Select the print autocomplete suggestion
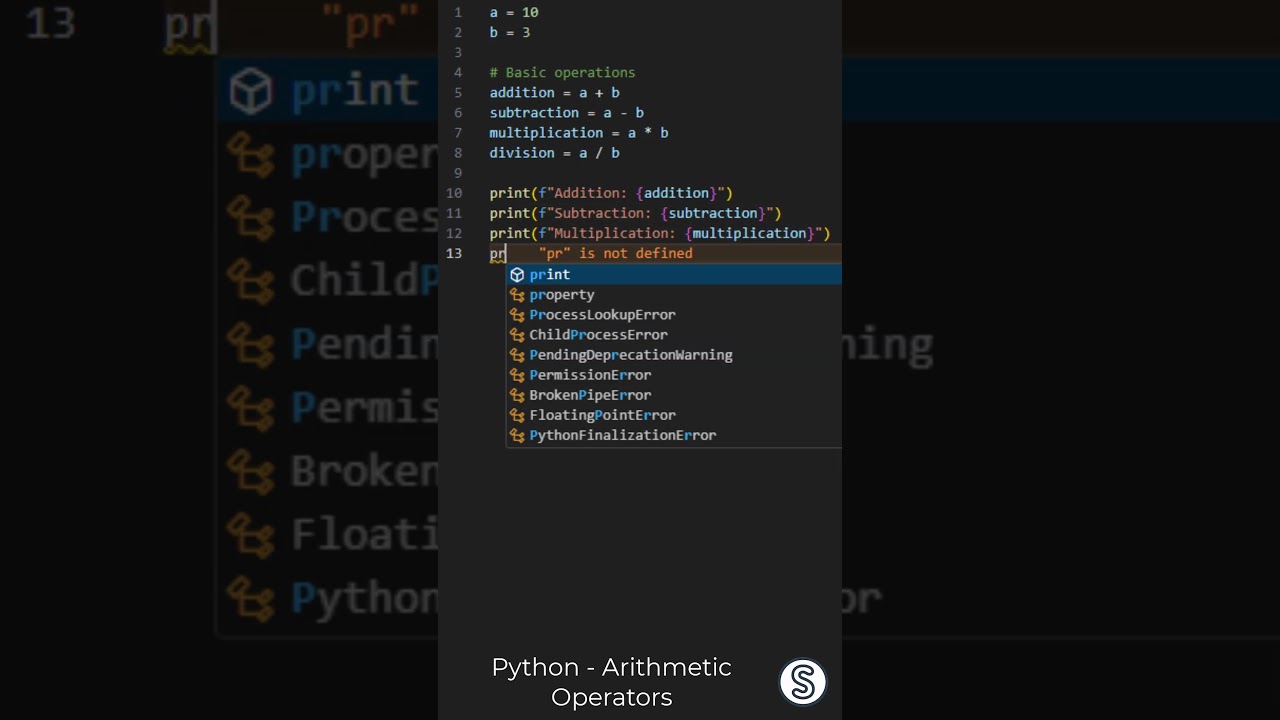Screen dimensions: 1280x720 tap(674, 274)
